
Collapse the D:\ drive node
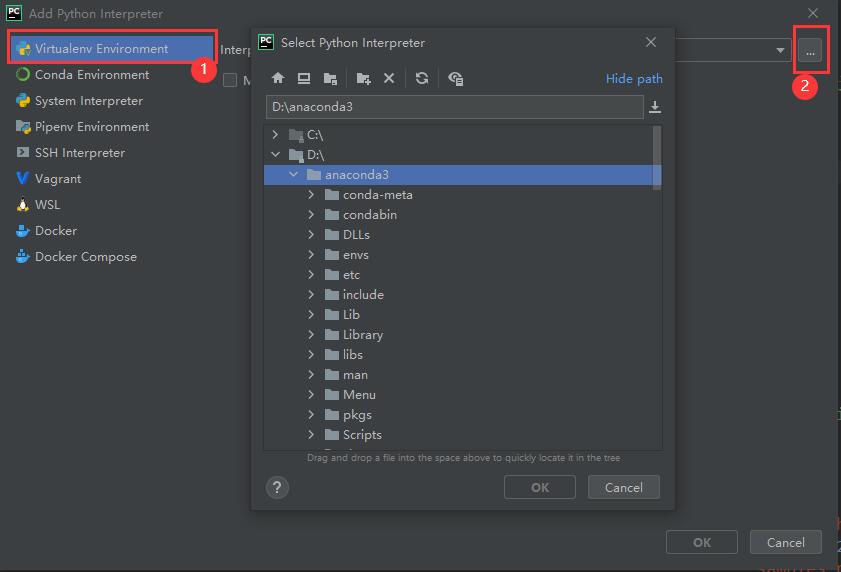click(275, 154)
